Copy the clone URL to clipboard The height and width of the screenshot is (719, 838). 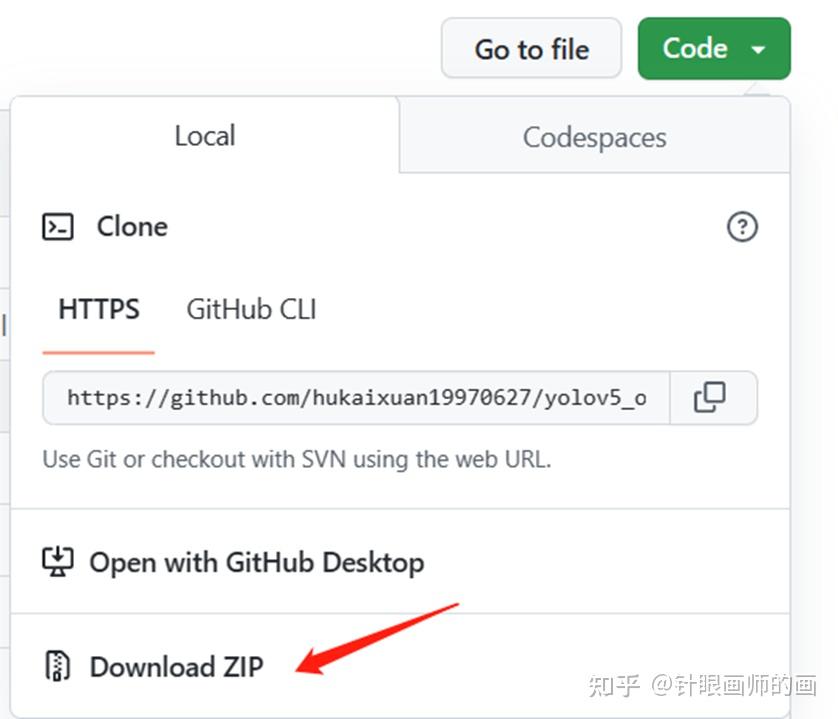coord(710,397)
